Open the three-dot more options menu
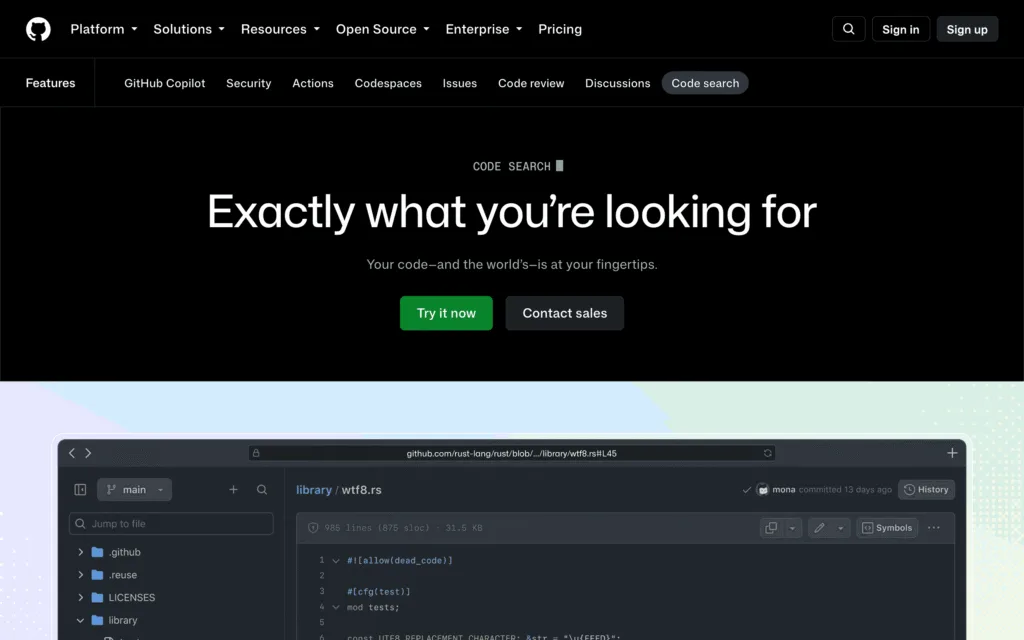This screenshot has height=640, width=1024. coord(934,528)
